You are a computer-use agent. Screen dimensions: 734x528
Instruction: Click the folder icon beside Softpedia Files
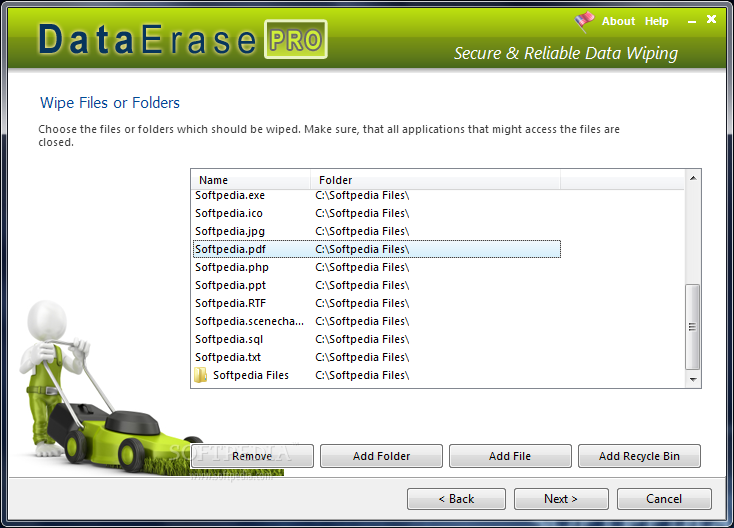(200, 375)
